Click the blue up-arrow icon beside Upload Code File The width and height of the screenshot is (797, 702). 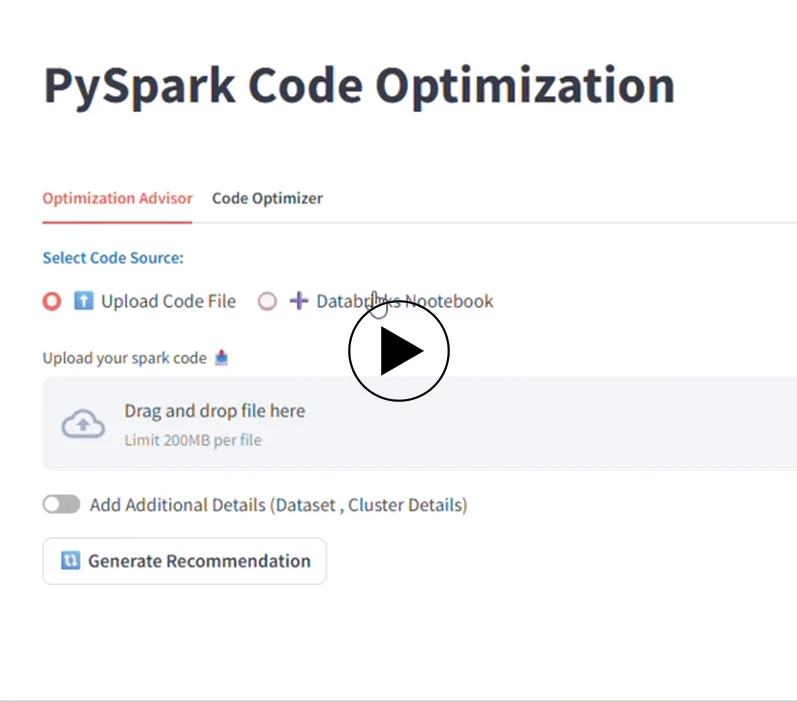coord(83,301)
